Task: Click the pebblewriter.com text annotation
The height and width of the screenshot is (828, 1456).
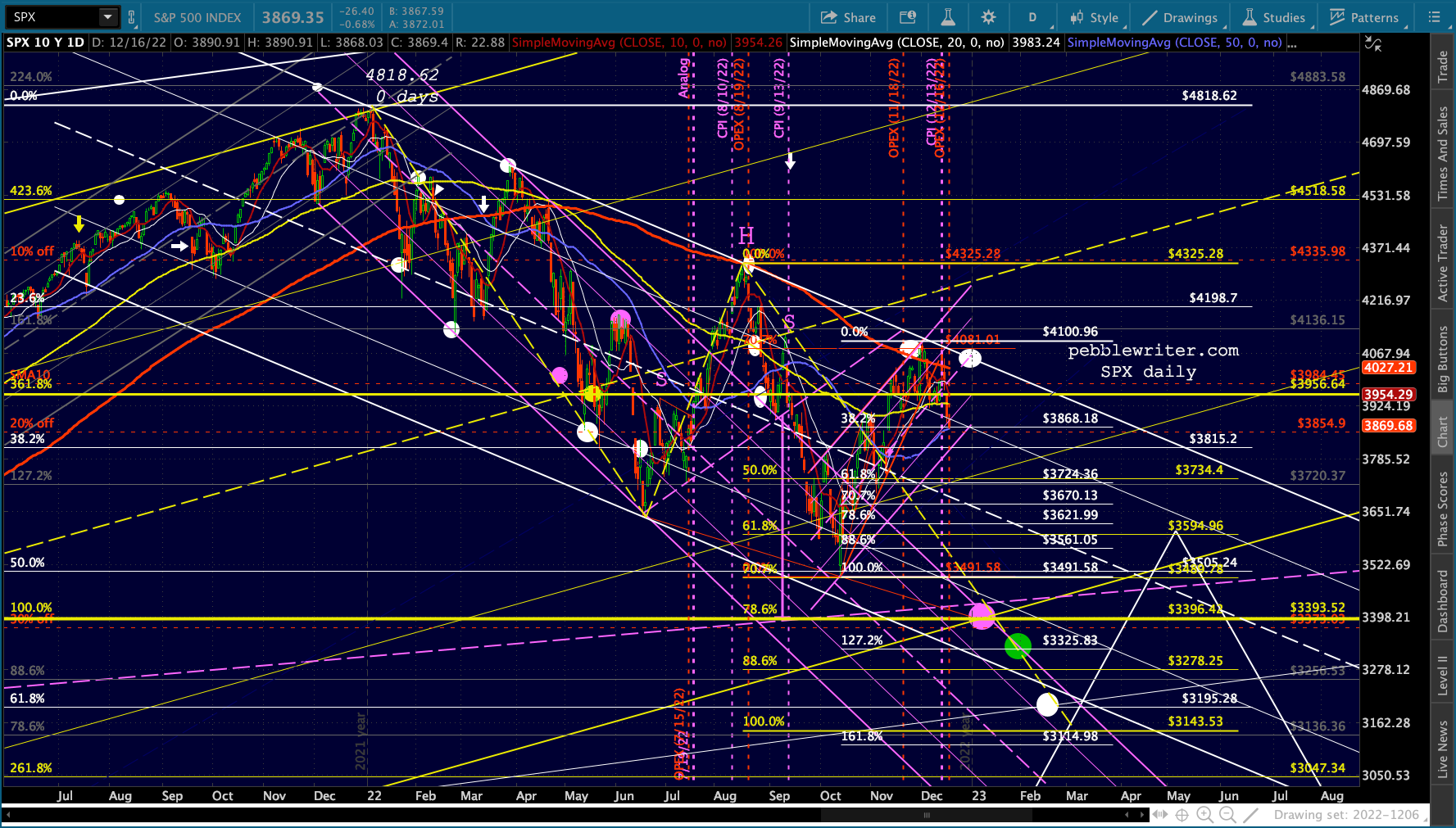Action: [x=1153, y=351]
